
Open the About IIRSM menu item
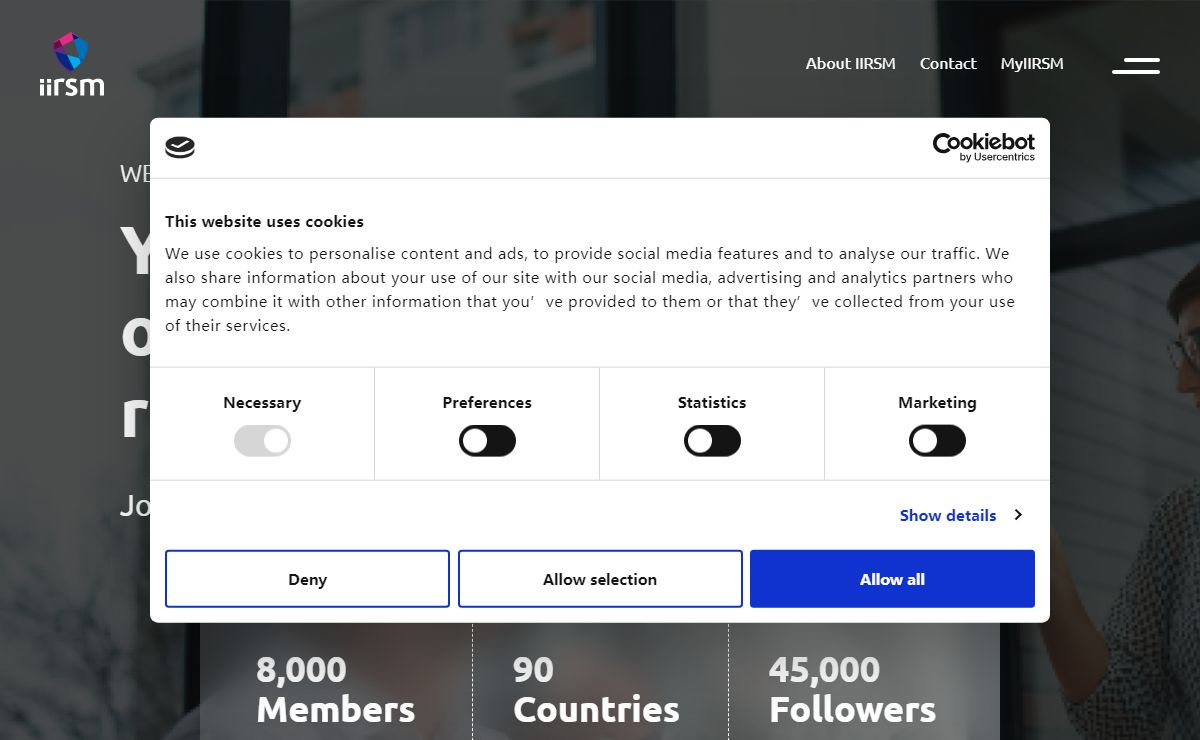[851, 63]
